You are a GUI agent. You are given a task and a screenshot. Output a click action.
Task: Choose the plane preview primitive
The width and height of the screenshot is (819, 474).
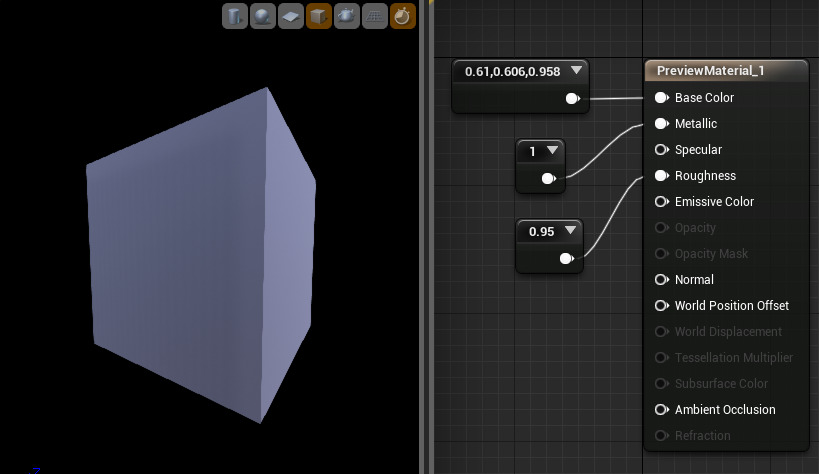click(x=290, y=16)
